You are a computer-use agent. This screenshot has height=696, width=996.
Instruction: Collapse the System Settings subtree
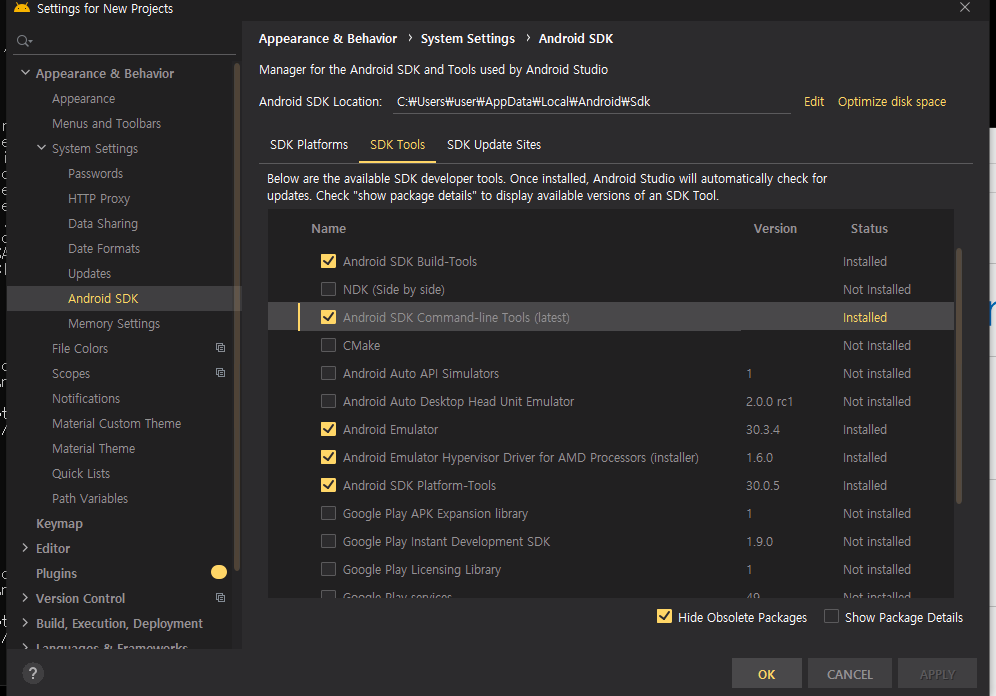click(41, 147)
